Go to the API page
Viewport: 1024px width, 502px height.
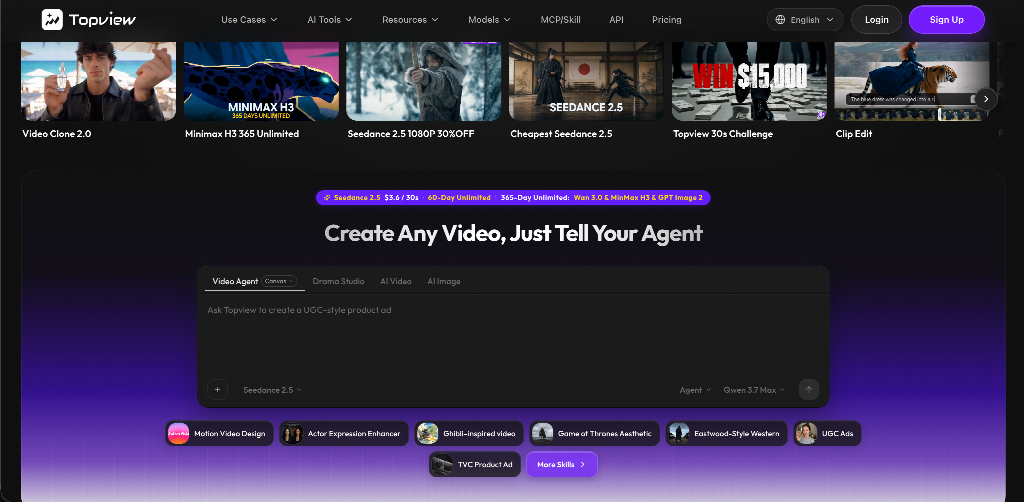(x=616, y=20)
